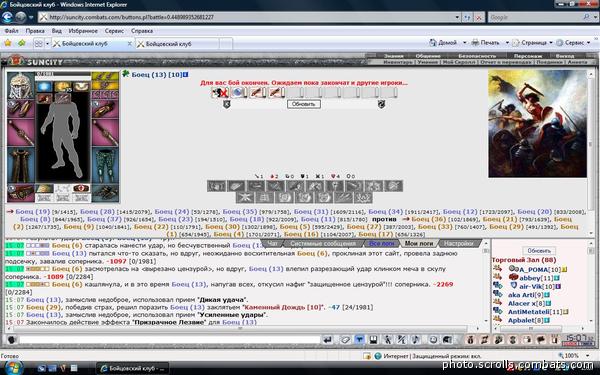This screenshot has width=600, height=375.
Task: Open the Quick Tabs dropdown arrow
Action: [x=47, y=44]
